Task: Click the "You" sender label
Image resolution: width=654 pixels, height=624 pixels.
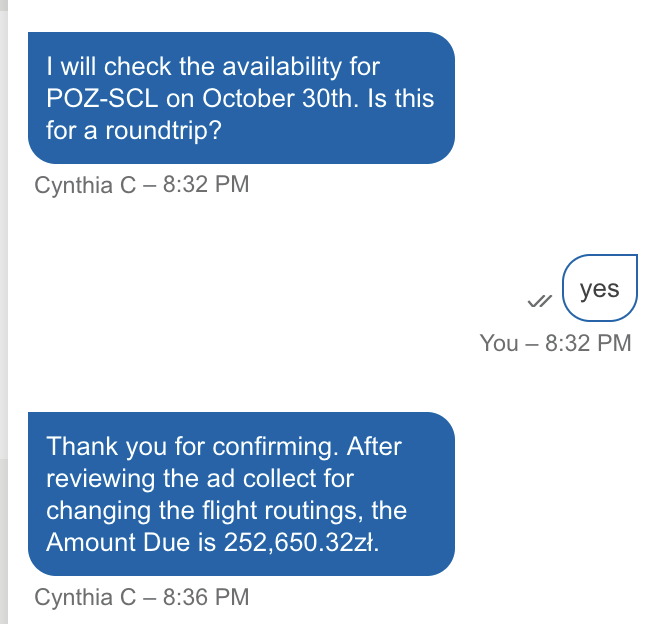Action: 499,343
